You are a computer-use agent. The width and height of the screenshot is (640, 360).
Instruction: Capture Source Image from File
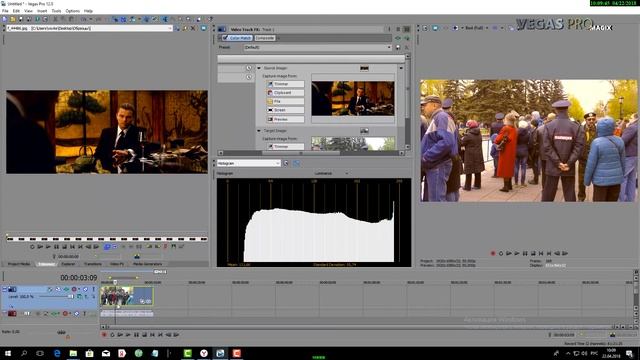(285, 101)
